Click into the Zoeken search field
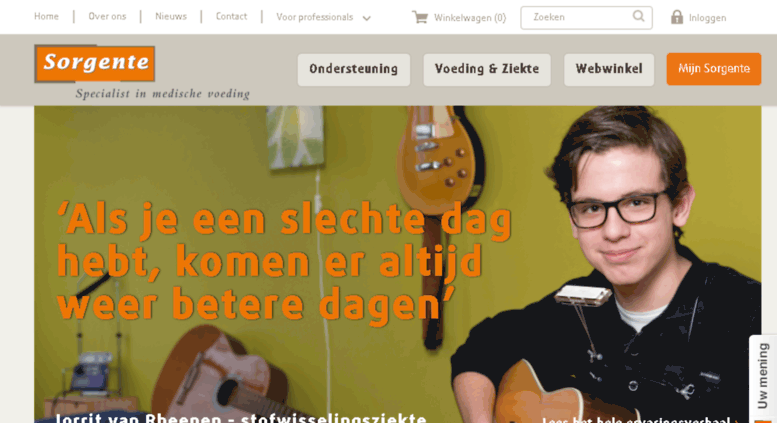This screenshot has width=777, height=423. click(586, 17)
